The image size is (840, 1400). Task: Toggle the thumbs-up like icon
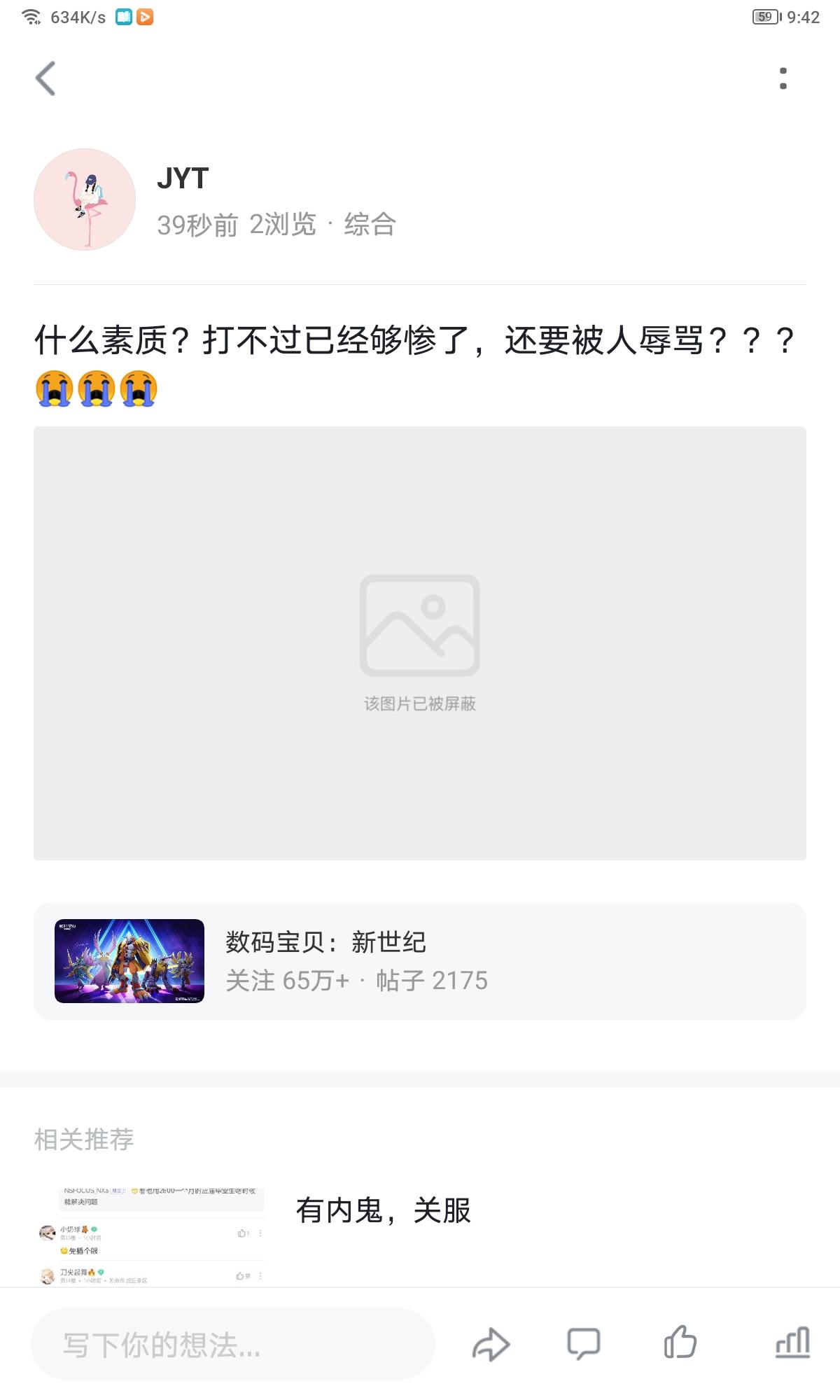click(680, 1343)
